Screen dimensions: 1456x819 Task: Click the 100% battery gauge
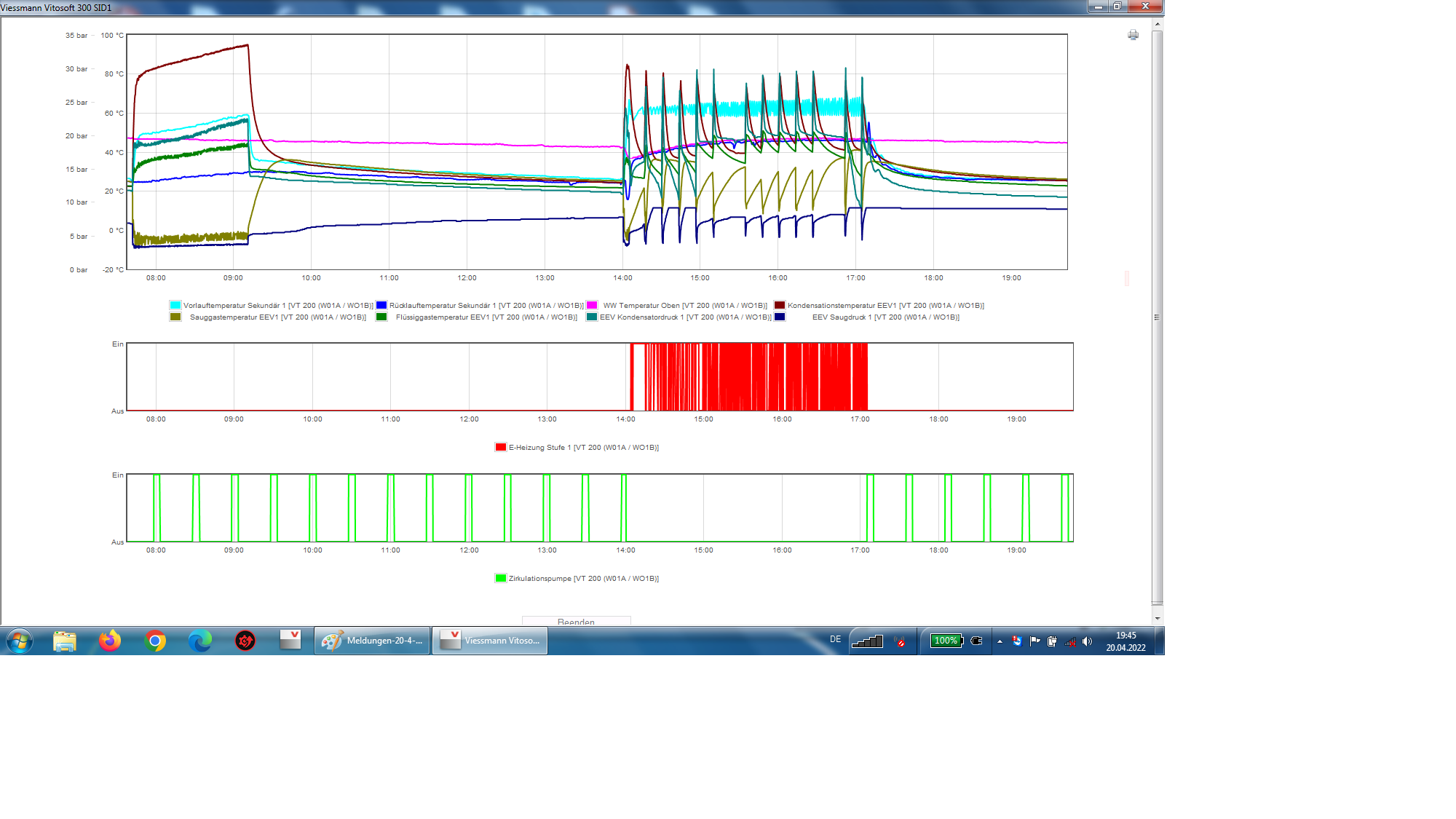946,641
